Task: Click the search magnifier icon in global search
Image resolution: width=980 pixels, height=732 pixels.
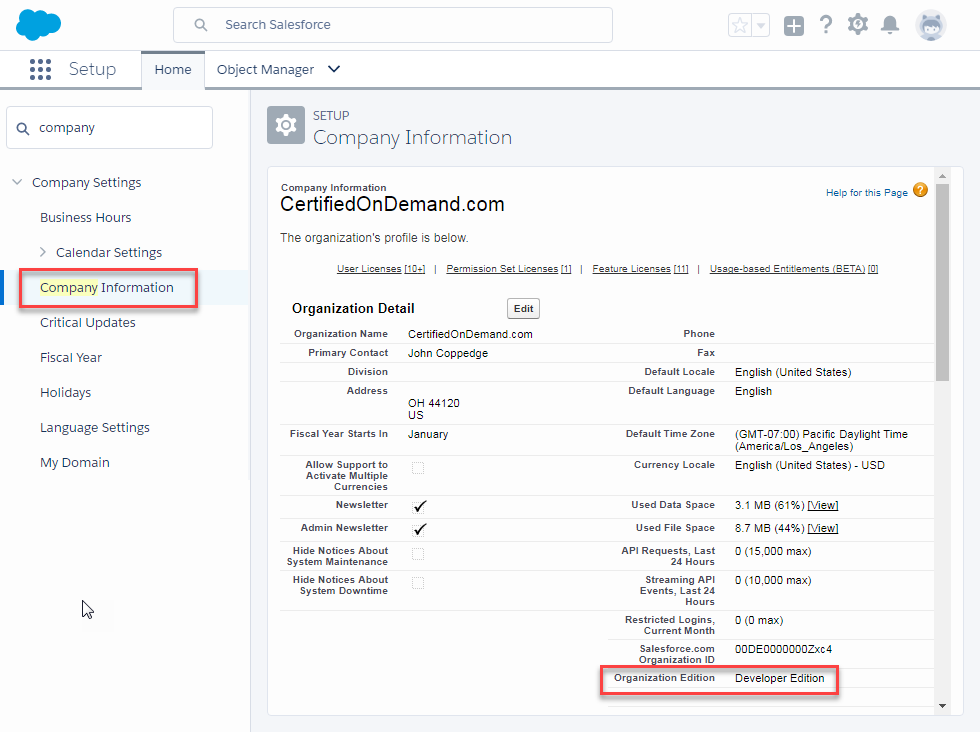Action: pyautogui.click(x=201, y=25)
